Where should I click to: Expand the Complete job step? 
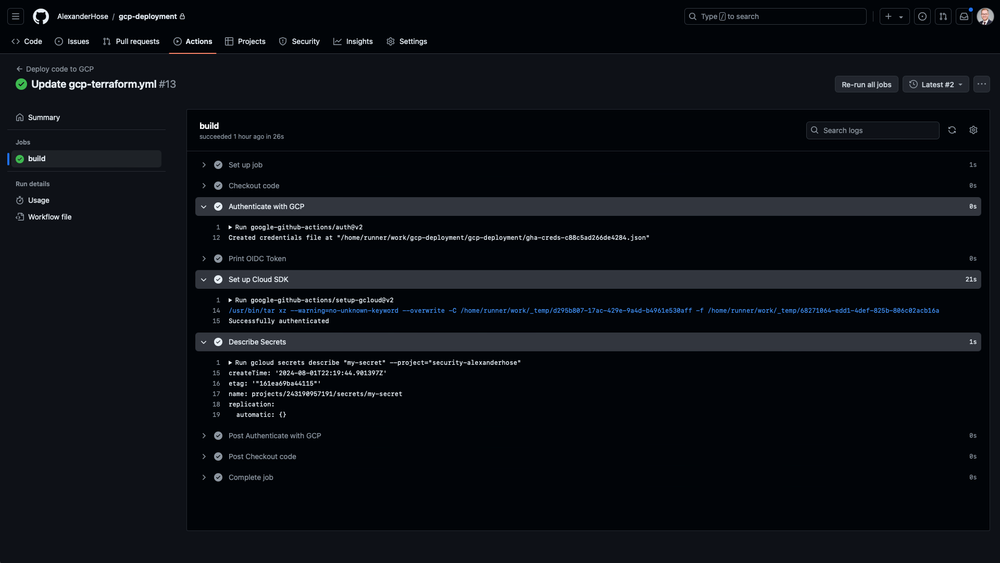coord(588,478)
